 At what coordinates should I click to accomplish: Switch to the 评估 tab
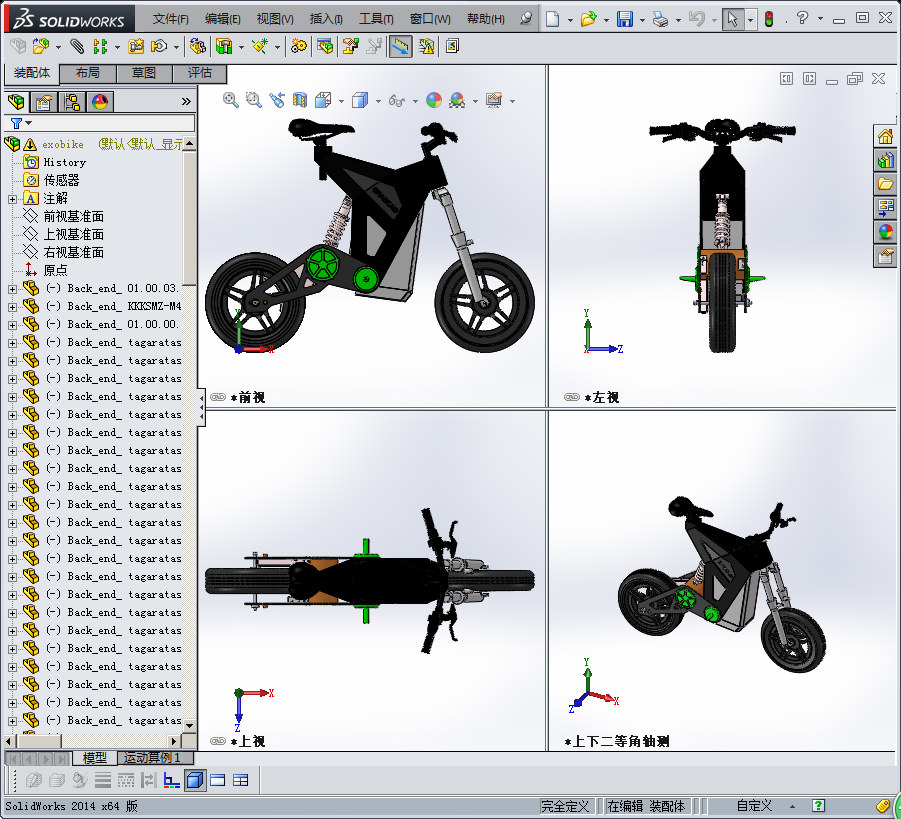coord(199,73)
